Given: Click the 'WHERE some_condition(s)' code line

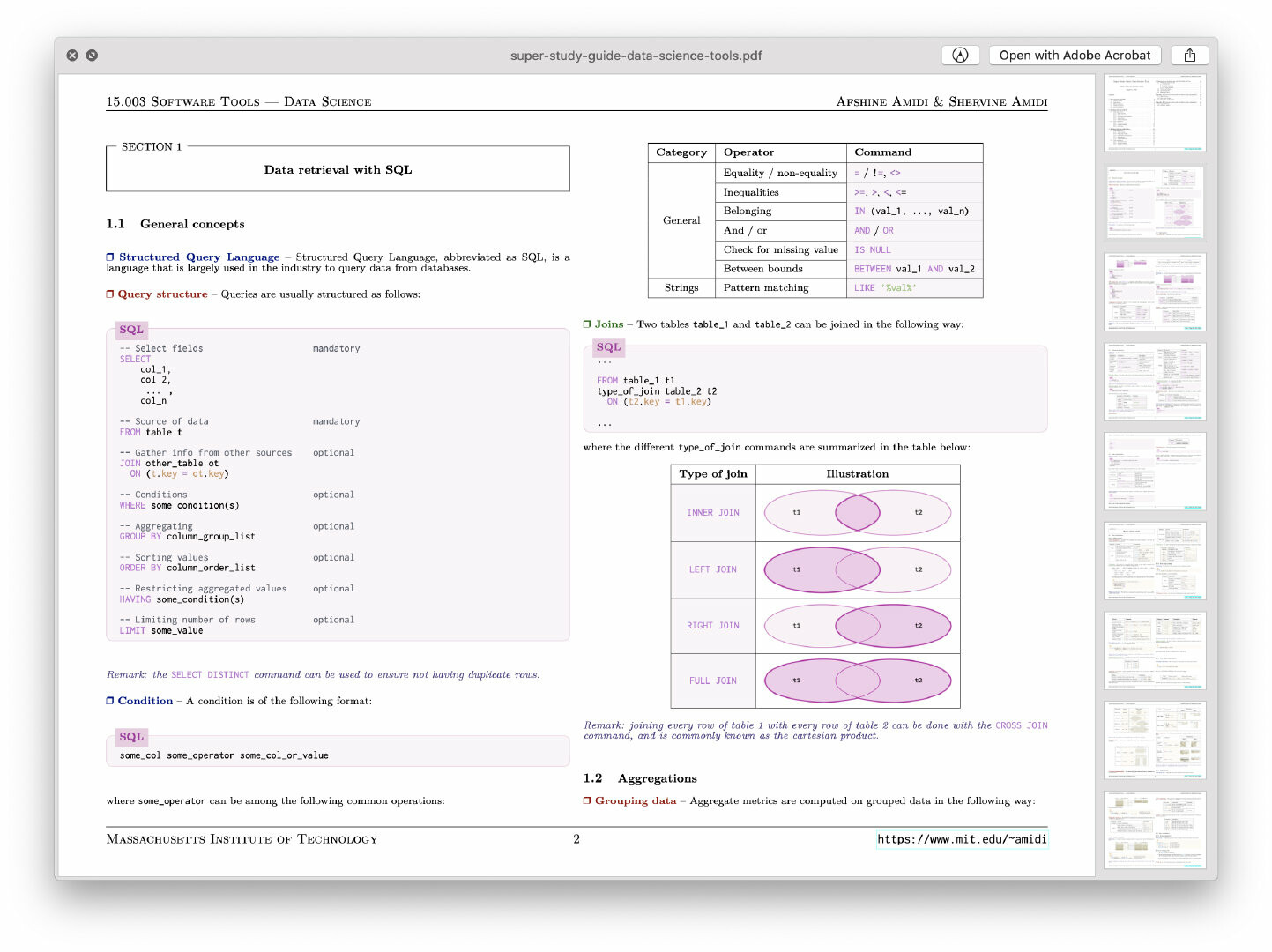Looking at the screenshot, I should click(179, 506).
